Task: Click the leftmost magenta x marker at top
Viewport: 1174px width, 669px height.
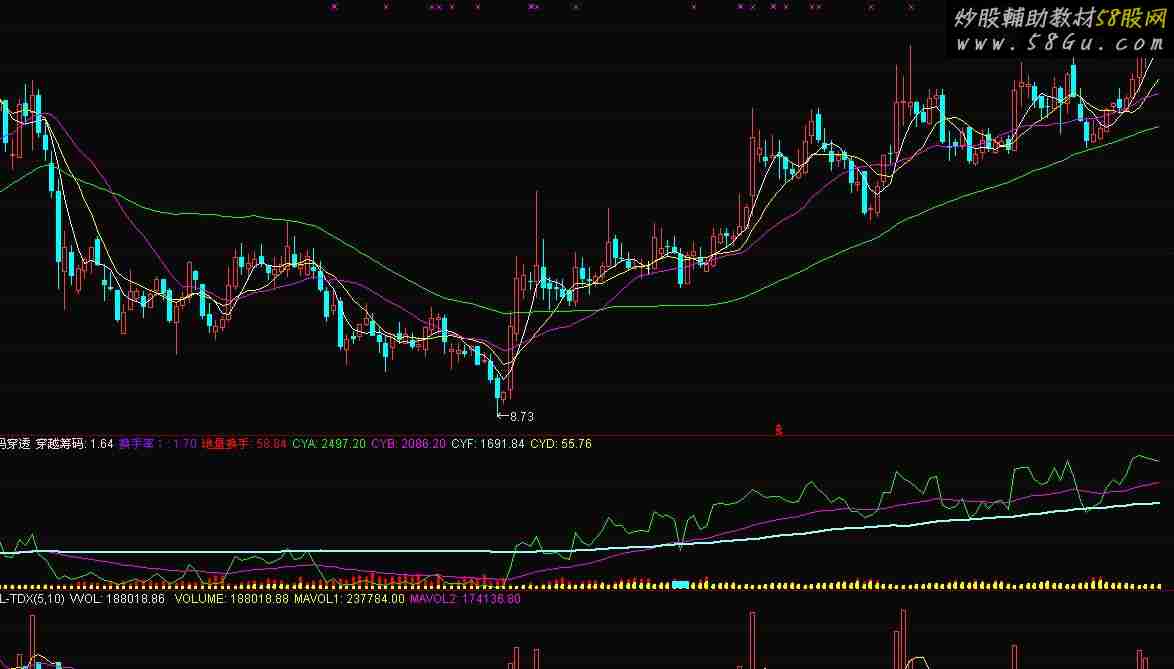Action: (x=334, y=7)
